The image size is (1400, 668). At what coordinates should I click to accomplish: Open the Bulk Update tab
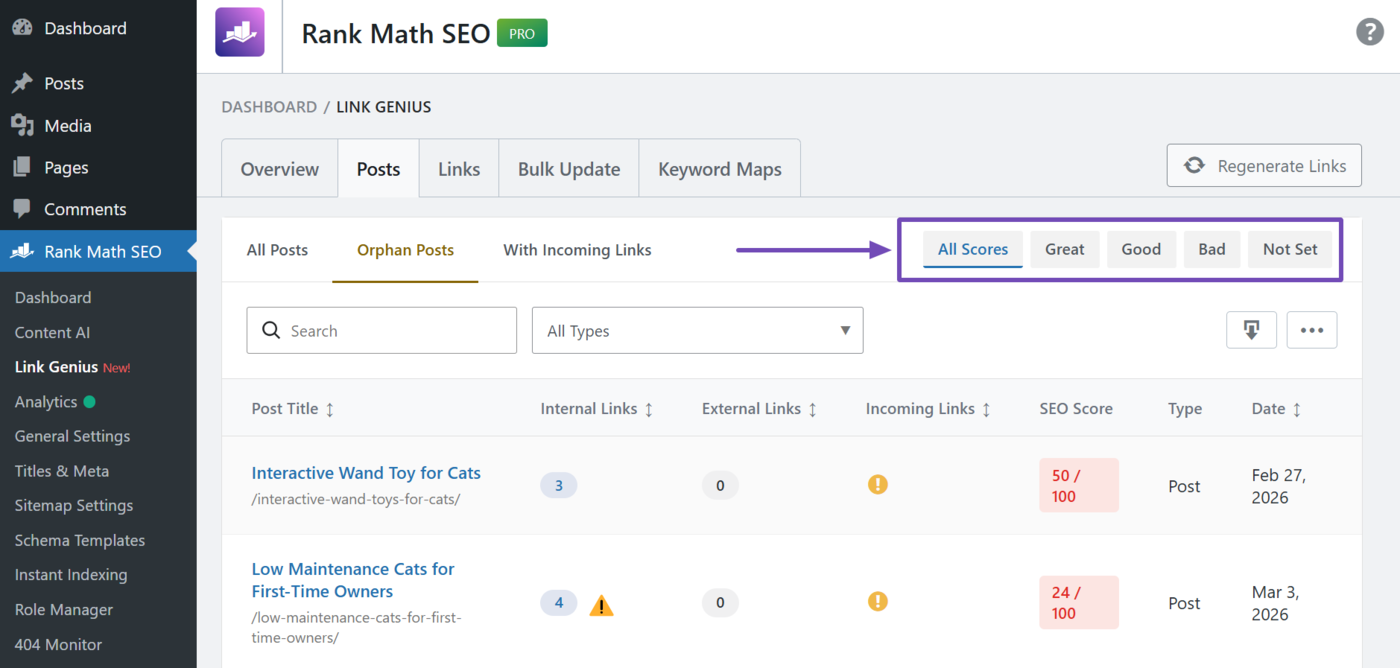coord(569,169)
